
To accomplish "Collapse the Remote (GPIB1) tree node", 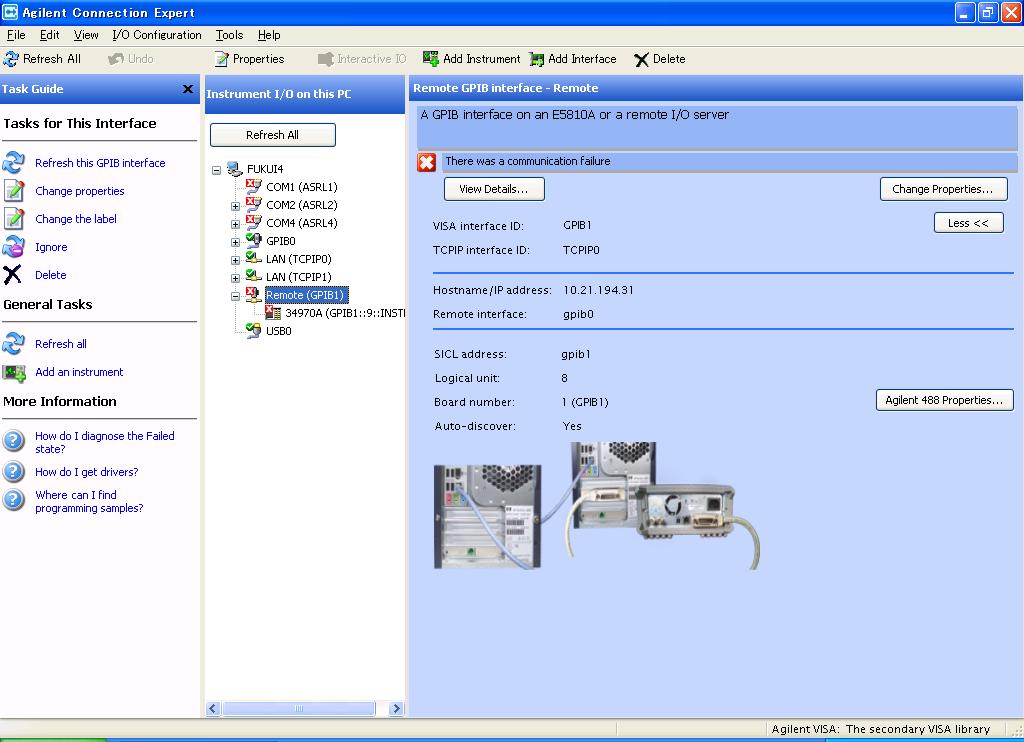I will 235,296.
